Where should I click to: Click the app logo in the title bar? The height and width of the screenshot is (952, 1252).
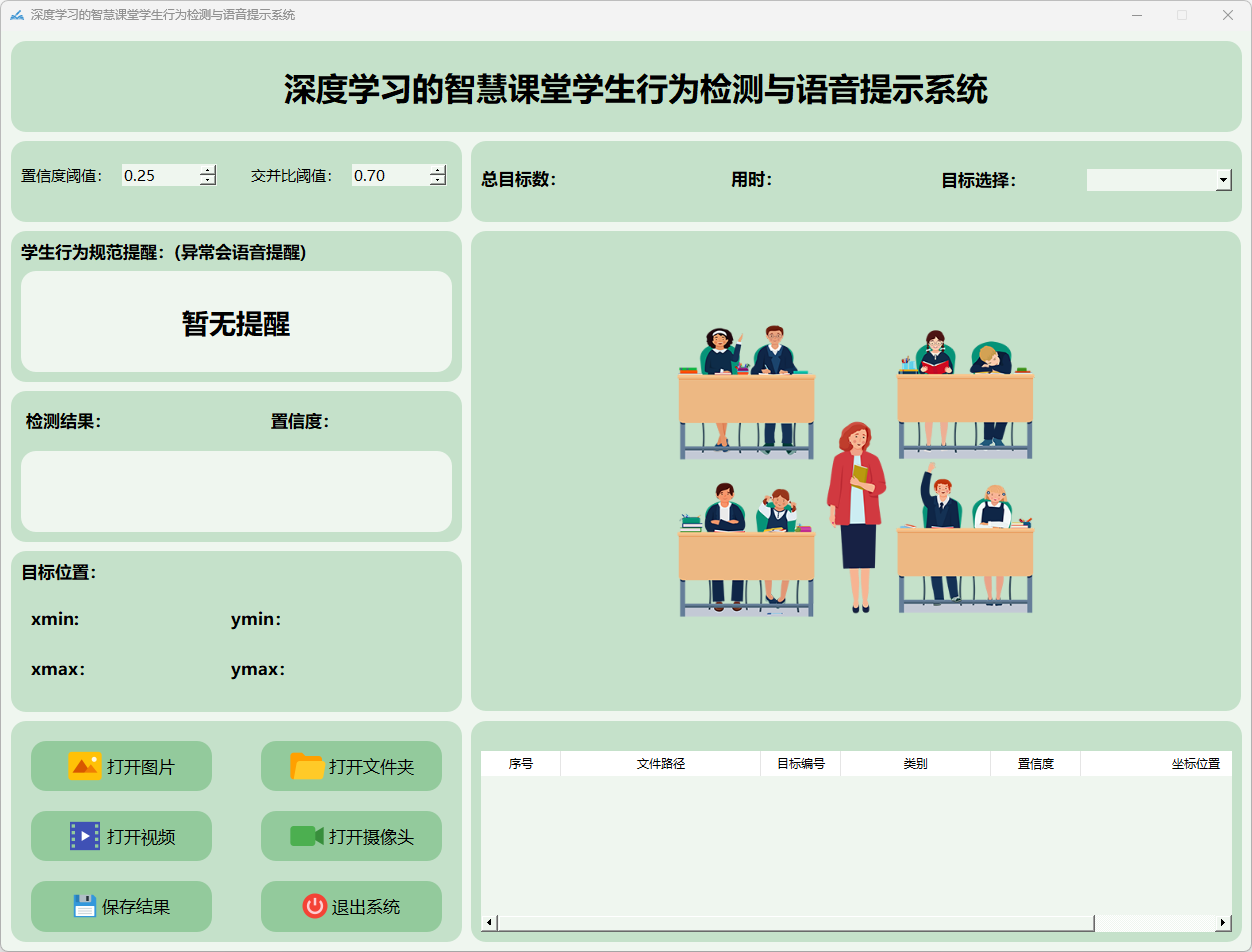pyautogui.click(x=17, y=15)
